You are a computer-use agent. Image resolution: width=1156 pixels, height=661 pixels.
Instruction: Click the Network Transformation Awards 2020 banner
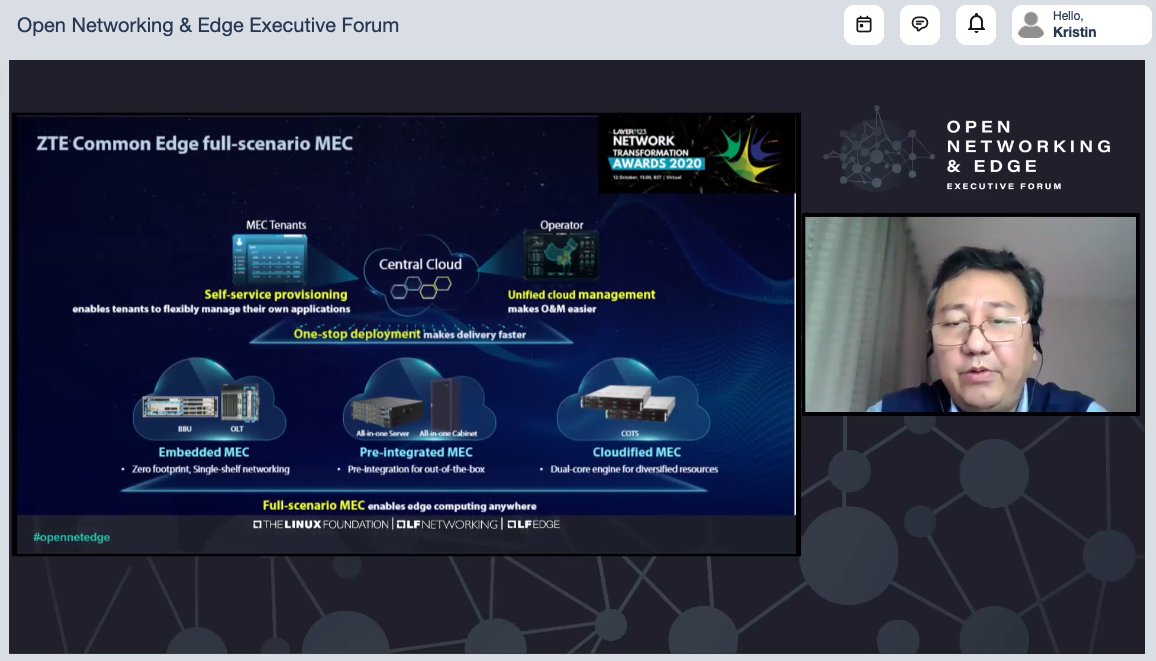pyautogui.click(x=697, y=155)
